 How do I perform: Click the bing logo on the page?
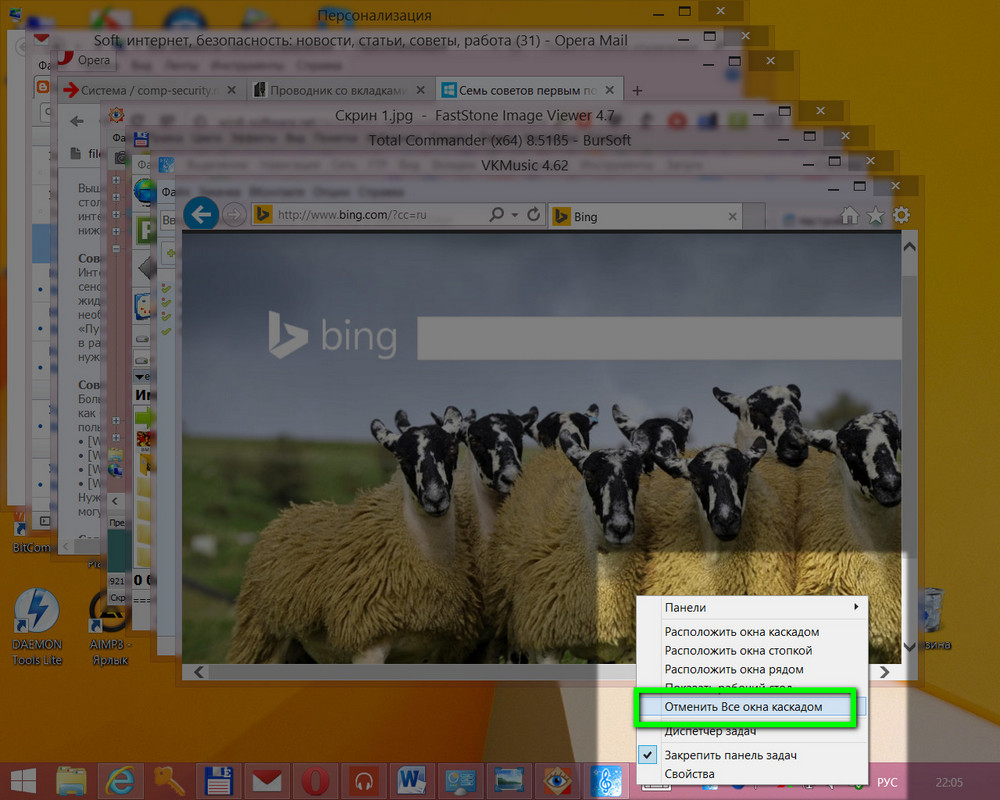[x=332, y=334]
